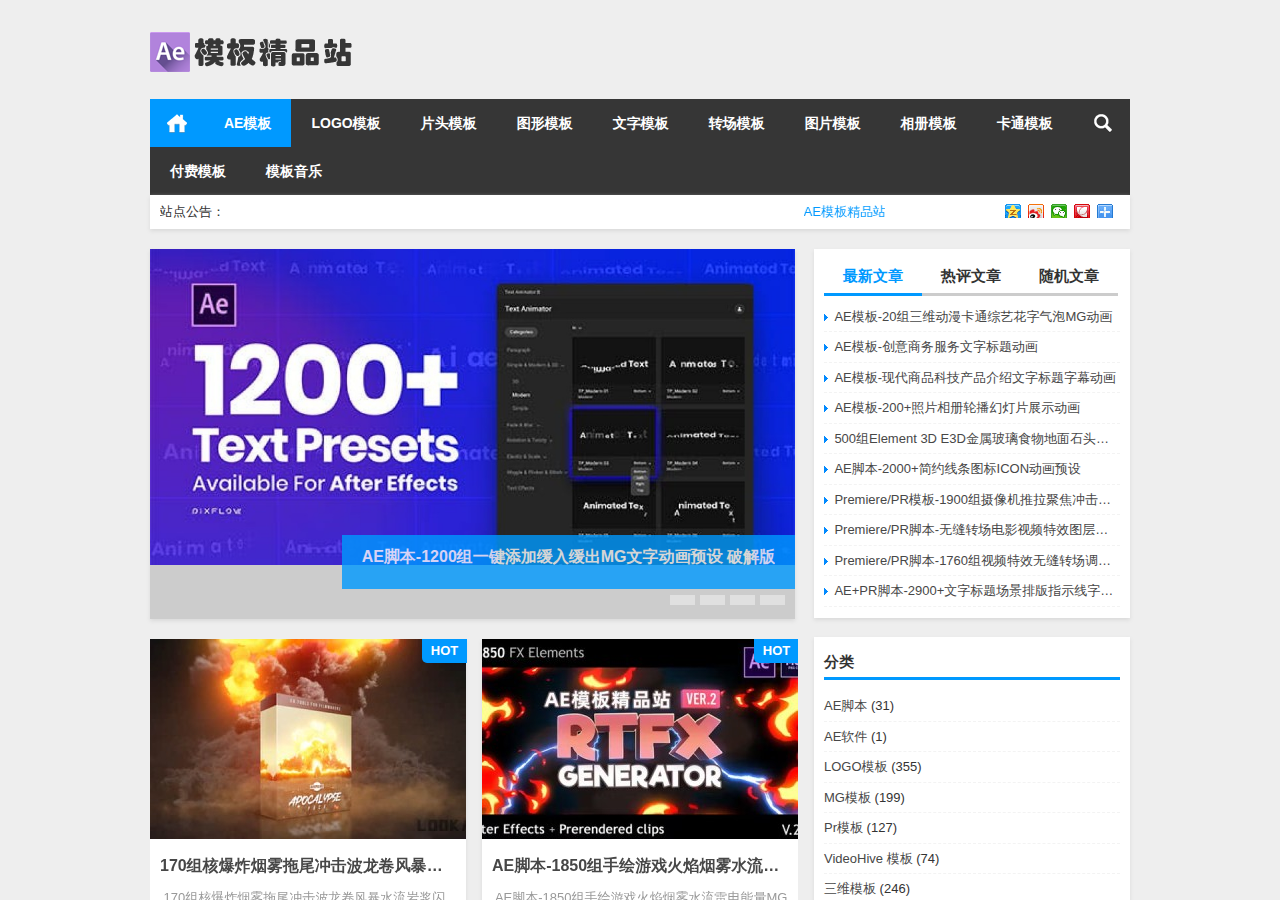The width and height of the screenshot is (1280, 900).
Task: Open the RTFX Generator thumbnail
Action: 640,739
